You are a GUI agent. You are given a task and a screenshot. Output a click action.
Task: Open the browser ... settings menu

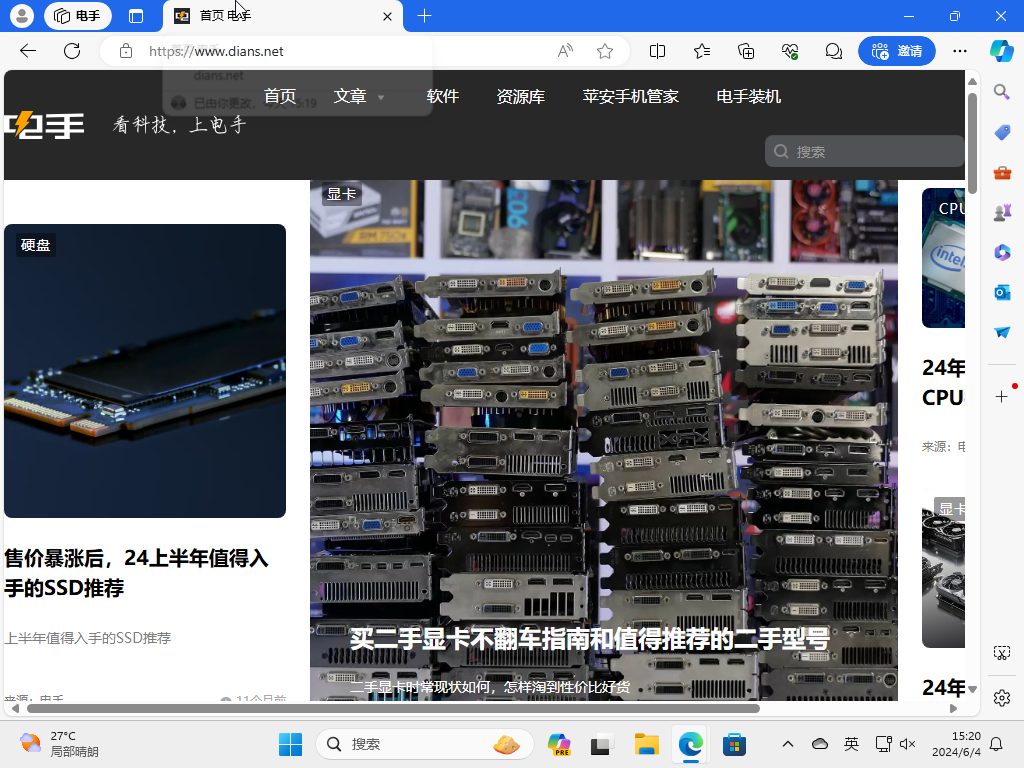point(960,51)
